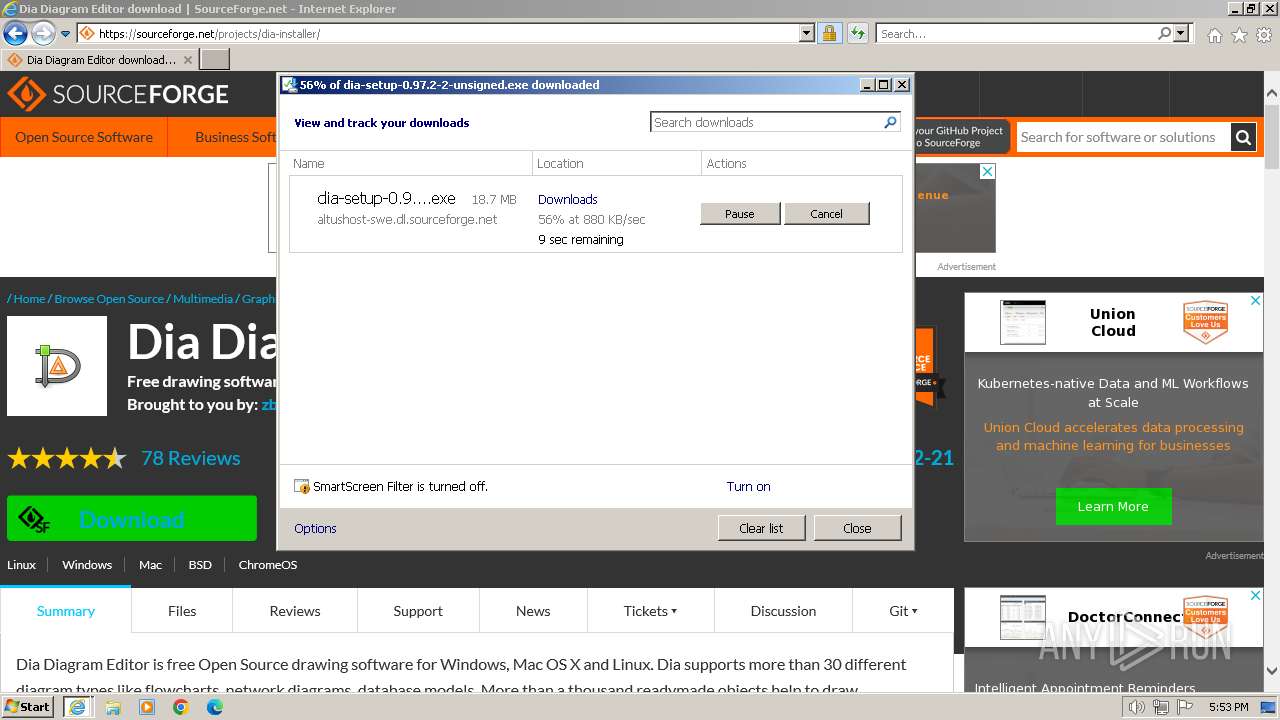The height and width of the screenshot is (720, 1280).
Task: Expand the Tickets dropdown tab
Action: 651,610
